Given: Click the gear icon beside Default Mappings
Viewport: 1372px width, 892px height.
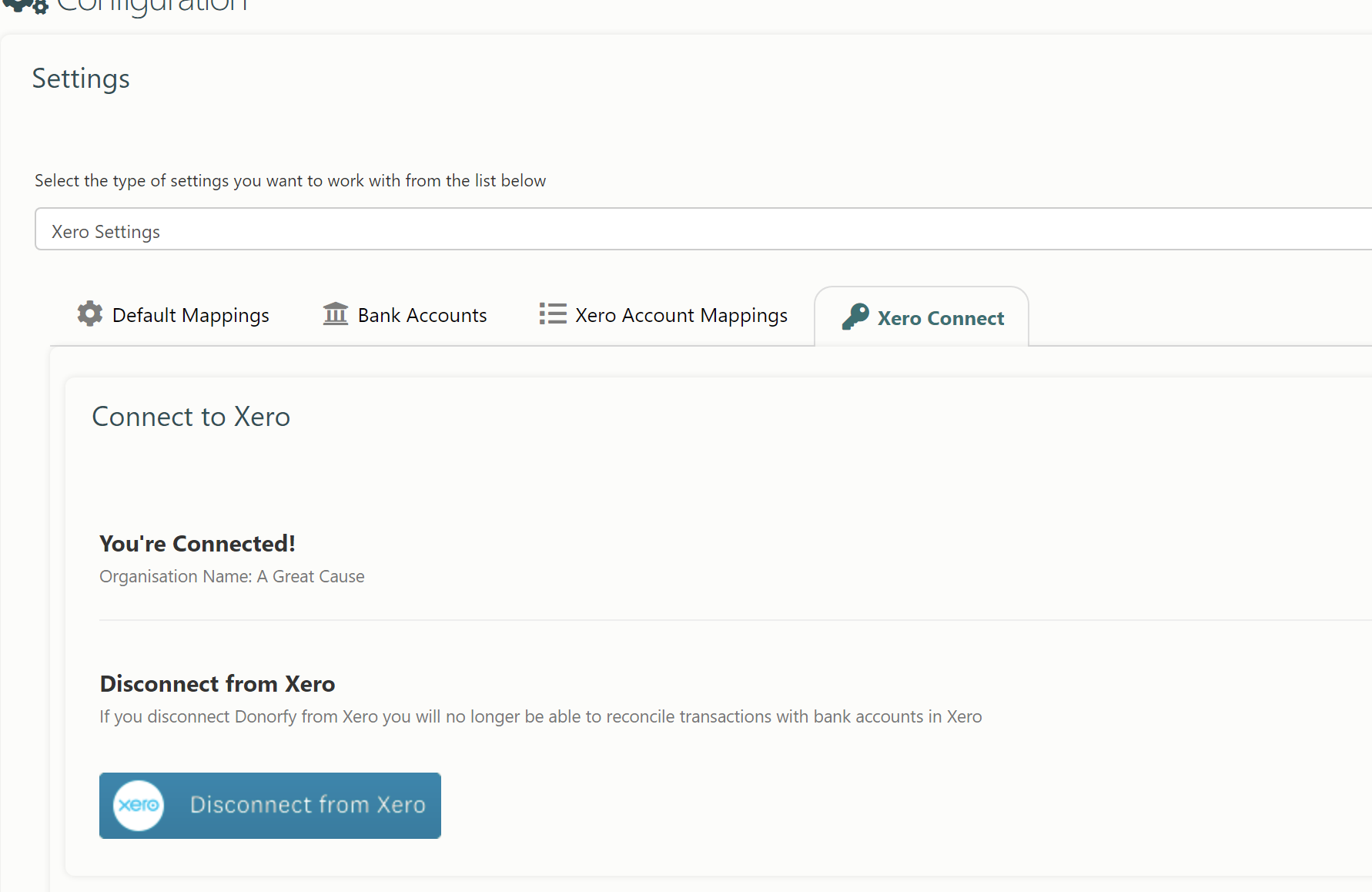Looking at the screenshot, I should click(x=90, y=314).
